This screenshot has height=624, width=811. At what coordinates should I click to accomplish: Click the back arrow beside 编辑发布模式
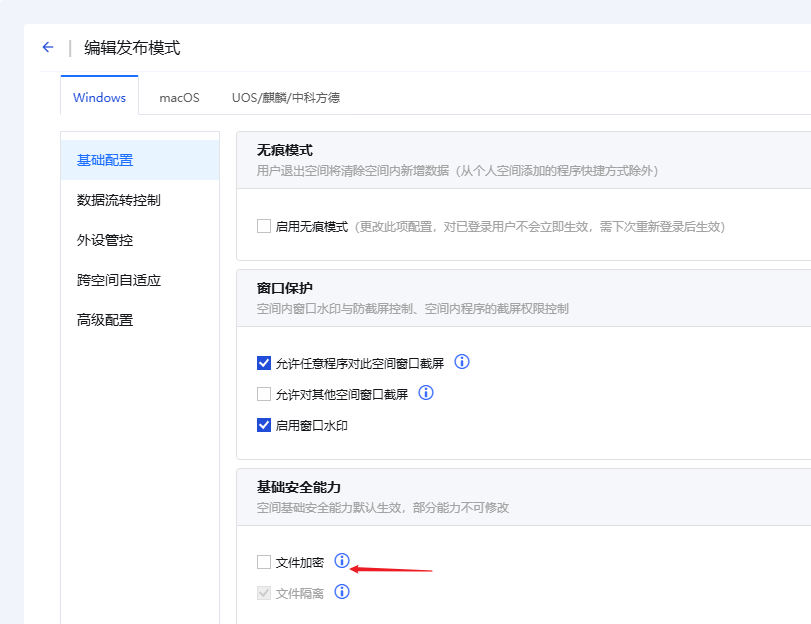tap(47, 47)
